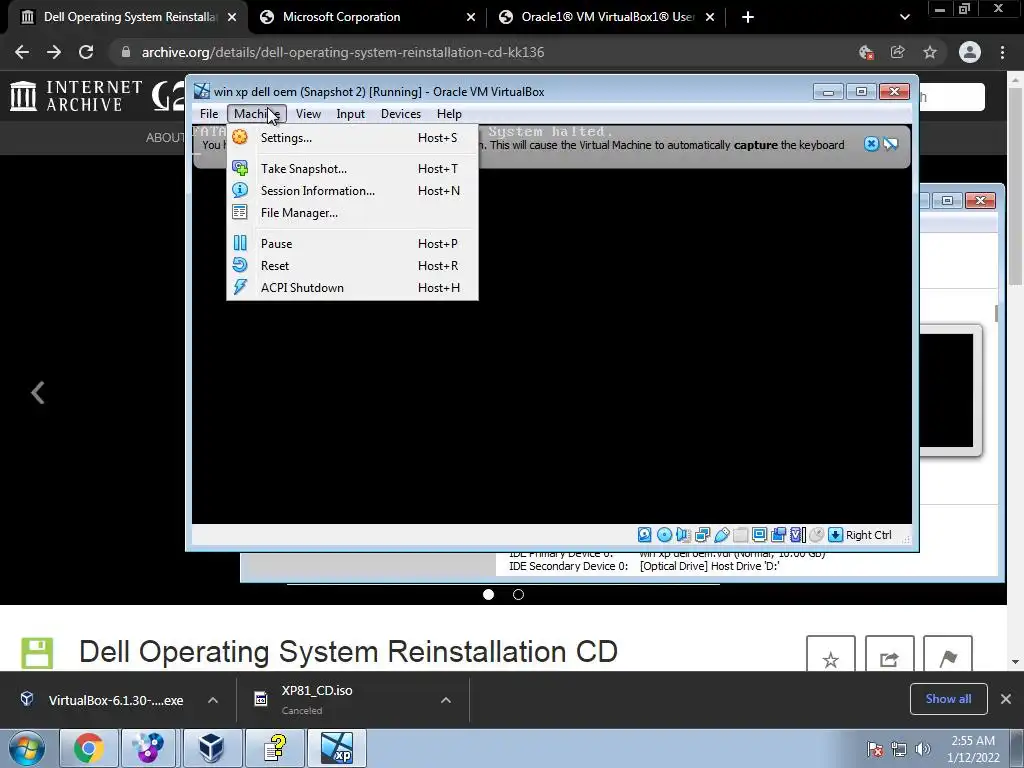This screenshot has width=1024, height=768.
Task: Click the lightning icon beside ACPI Shutdown
Action: pos(240,287)
